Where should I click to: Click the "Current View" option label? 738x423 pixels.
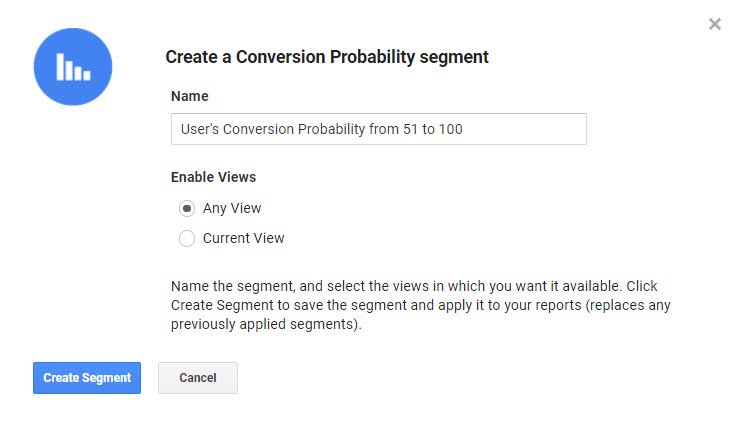[x=243, y=239]
